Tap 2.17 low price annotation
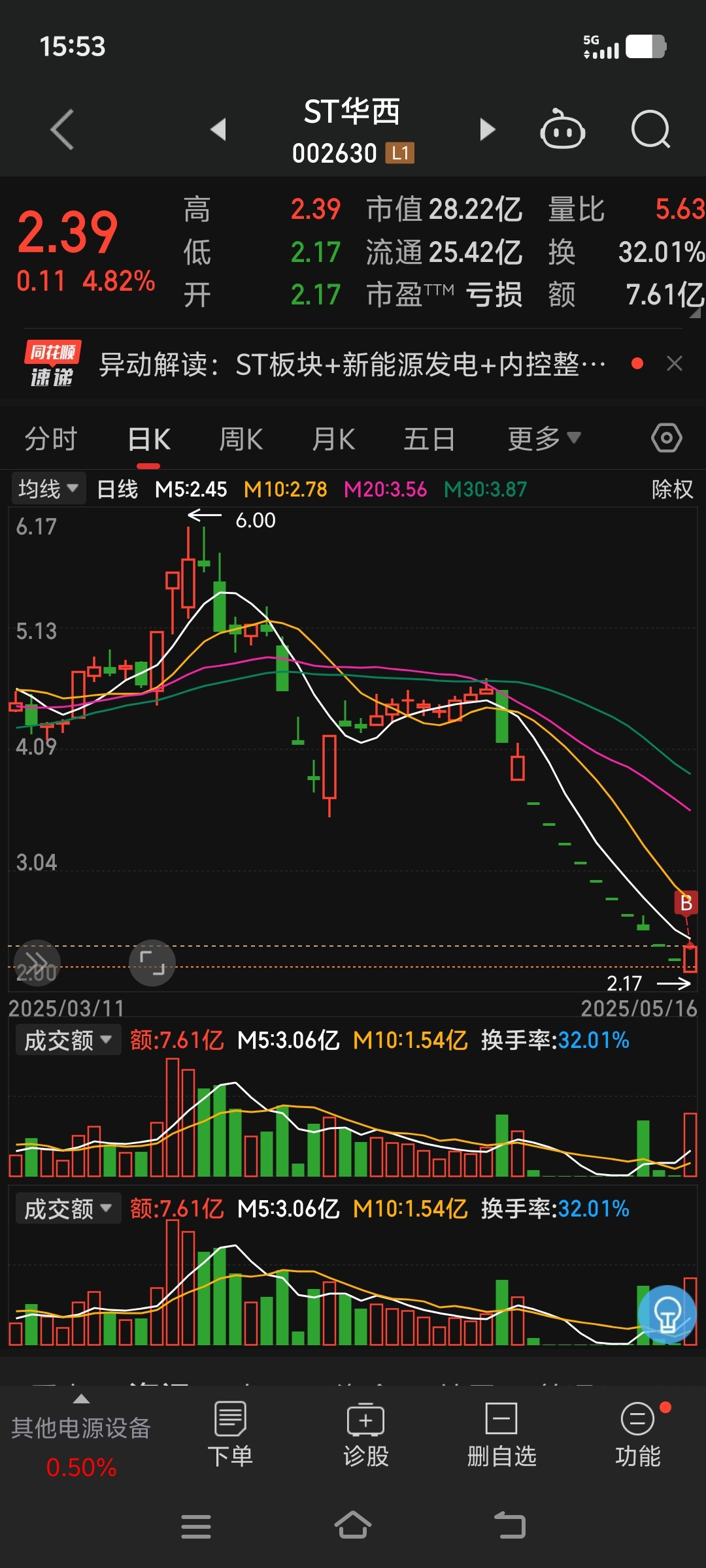 tap(624, 983)
